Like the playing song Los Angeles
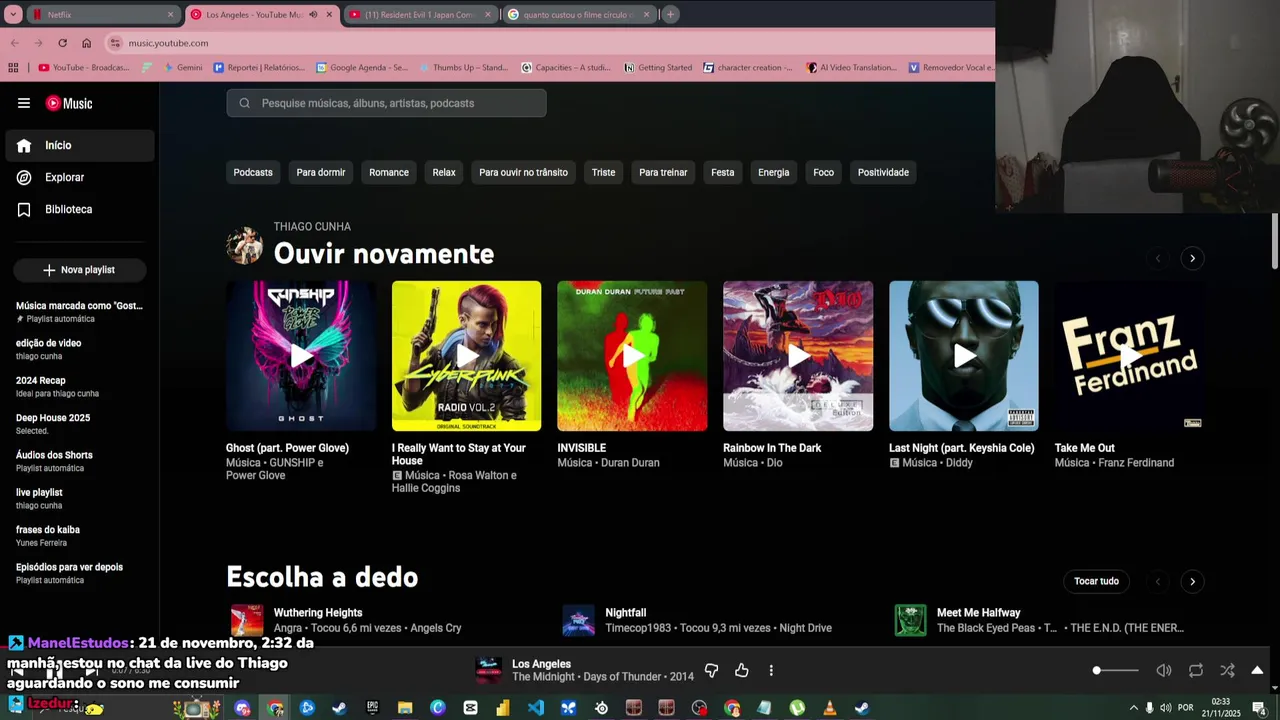The width and height of the screenshot is (1280, 720). [741, 670]
